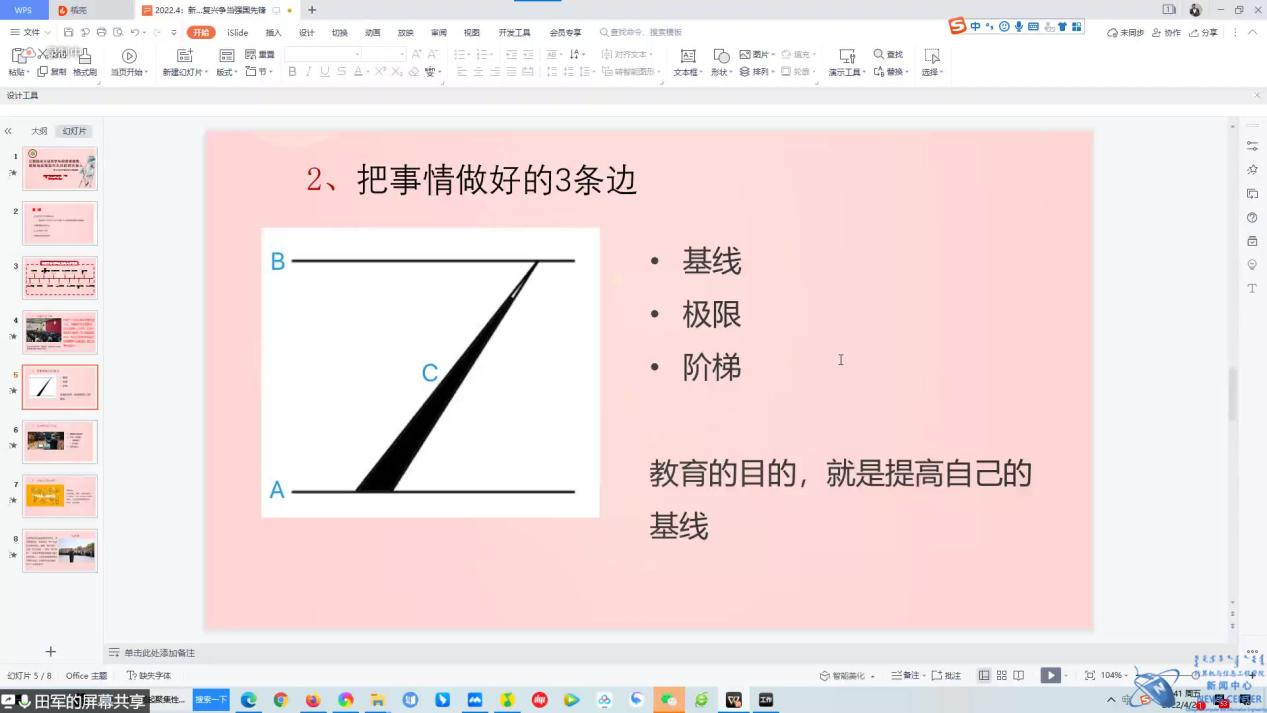This screenshot has width=1267, height=713.
Task: Click the Collaborate (协作) button
Action: tap(1166, 33)
